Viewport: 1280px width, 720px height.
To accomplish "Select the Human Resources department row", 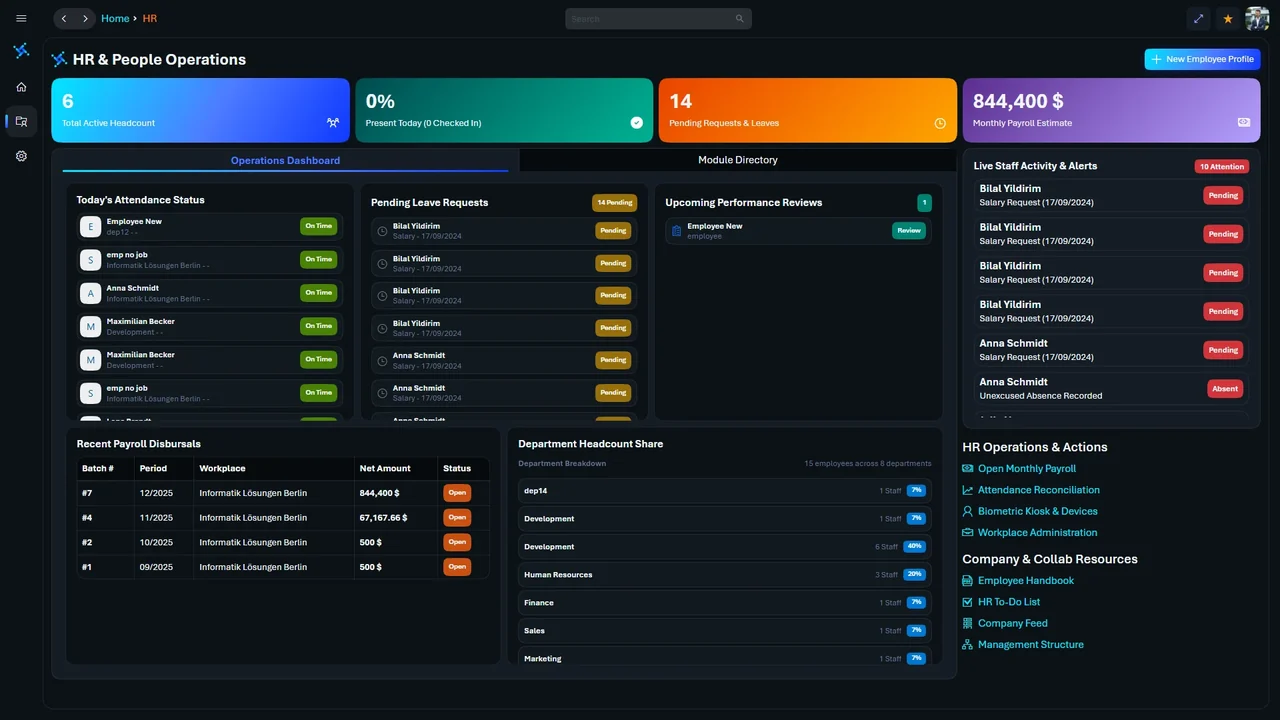I will point(725,575).
